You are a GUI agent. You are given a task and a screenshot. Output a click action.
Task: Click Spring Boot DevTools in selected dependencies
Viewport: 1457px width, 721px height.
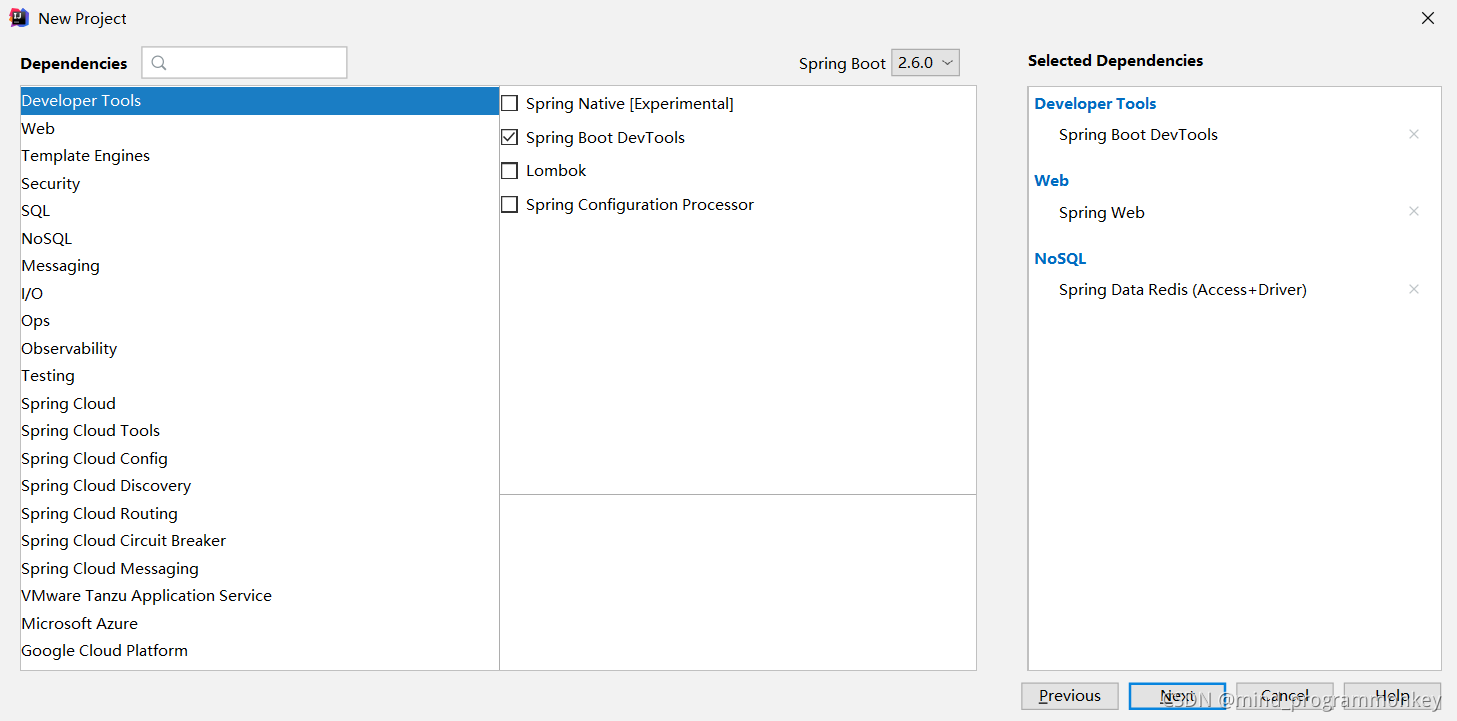click(1138, 135)
